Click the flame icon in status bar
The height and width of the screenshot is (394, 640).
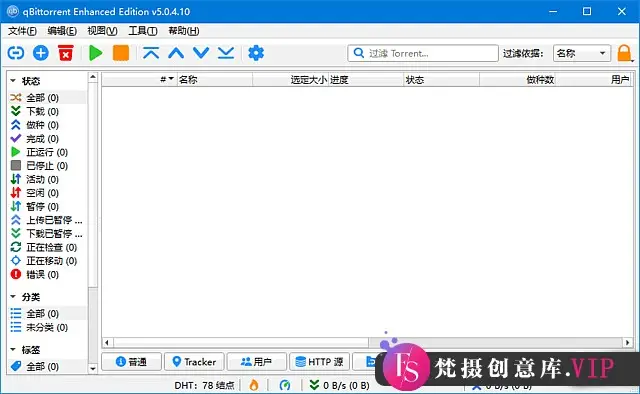(254, 385)
